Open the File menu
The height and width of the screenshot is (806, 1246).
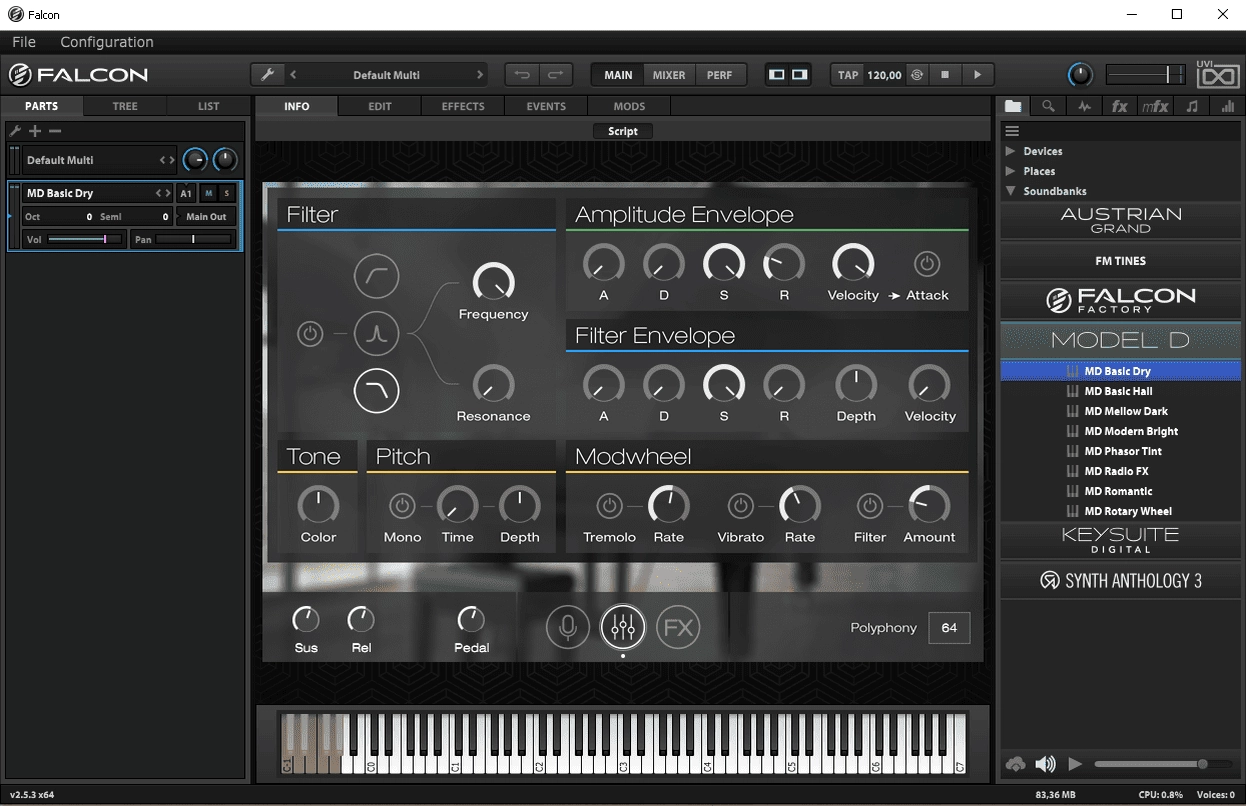pos(24,42)
